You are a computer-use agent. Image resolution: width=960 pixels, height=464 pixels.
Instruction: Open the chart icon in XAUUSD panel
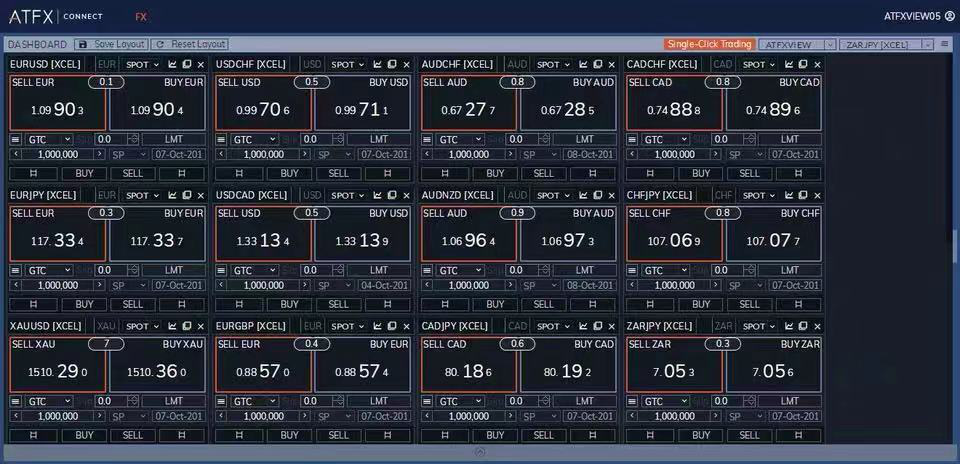172,326
